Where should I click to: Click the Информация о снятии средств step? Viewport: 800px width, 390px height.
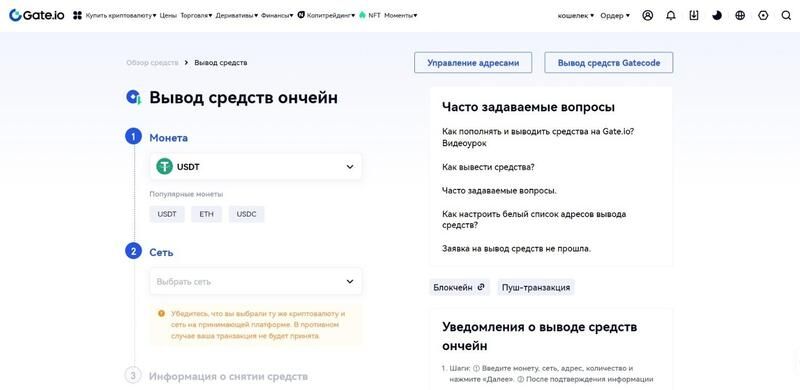tap(228, 377)
